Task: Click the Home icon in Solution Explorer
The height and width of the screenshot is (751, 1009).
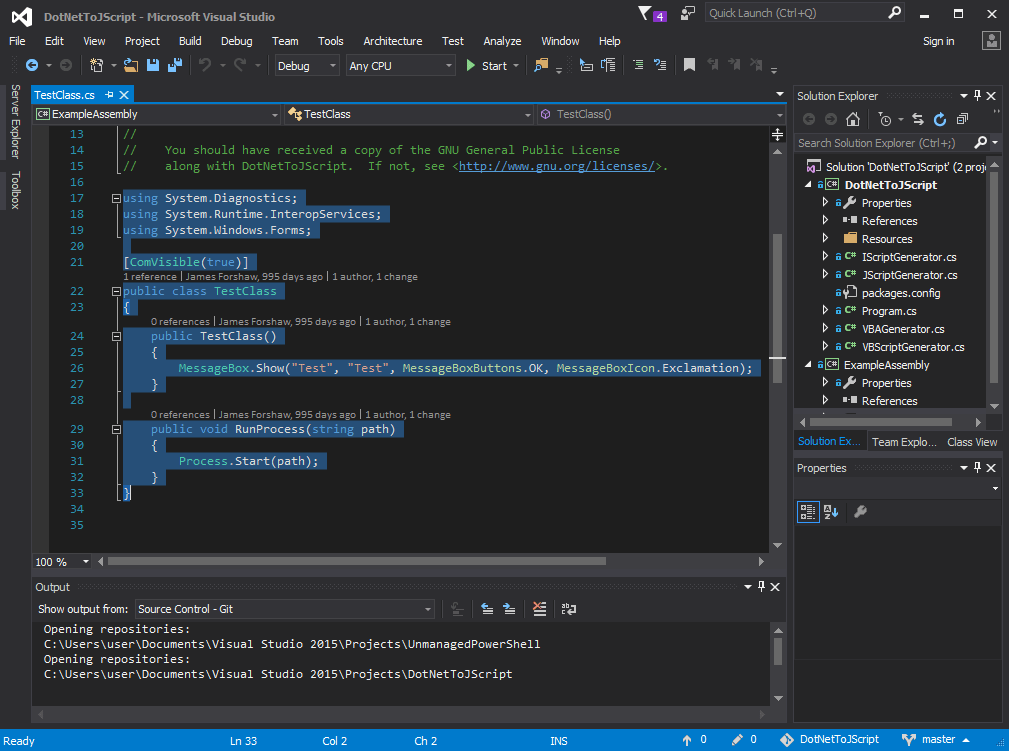Action: coord(855,120)
